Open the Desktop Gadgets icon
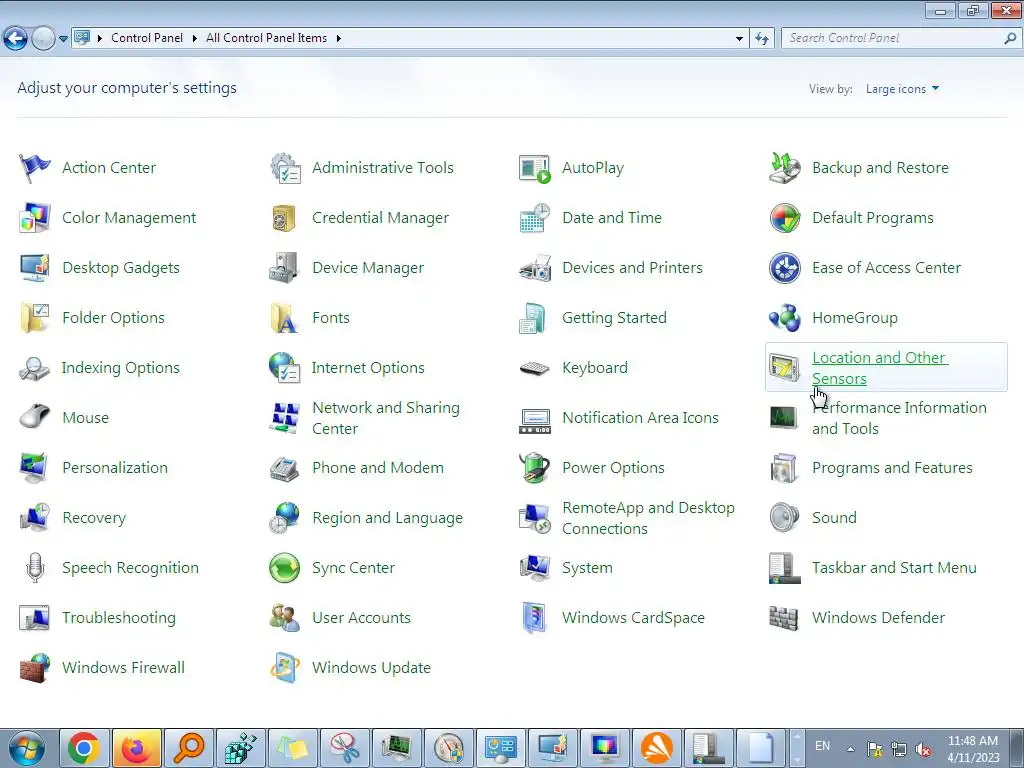This screenshot has height=768, width=1024. [34, 268]
